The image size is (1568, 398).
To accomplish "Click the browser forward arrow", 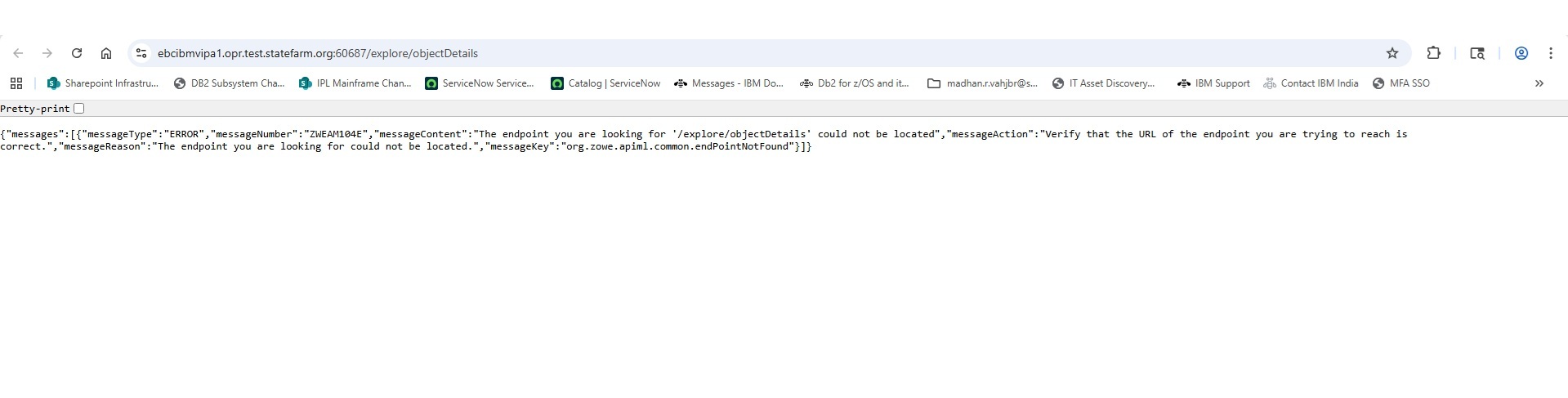I will click(x=47, y=53).
